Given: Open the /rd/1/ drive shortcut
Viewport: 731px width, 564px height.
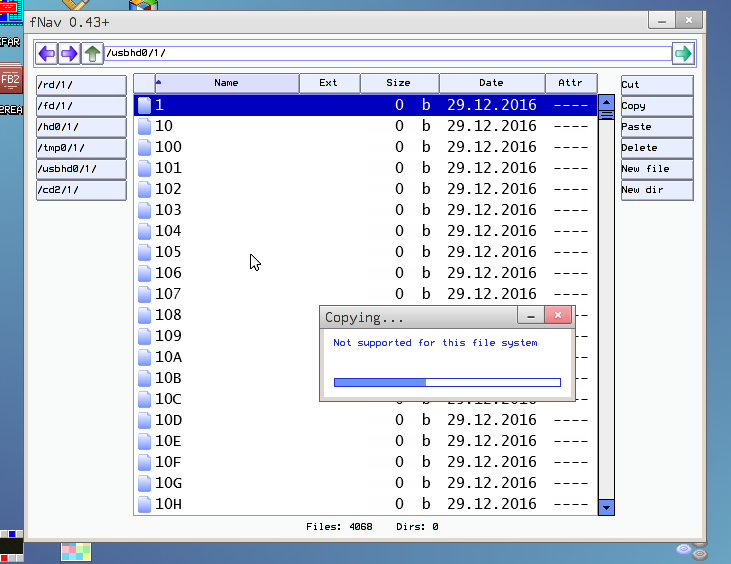Looking at the screenshot, I should [81, 85].
